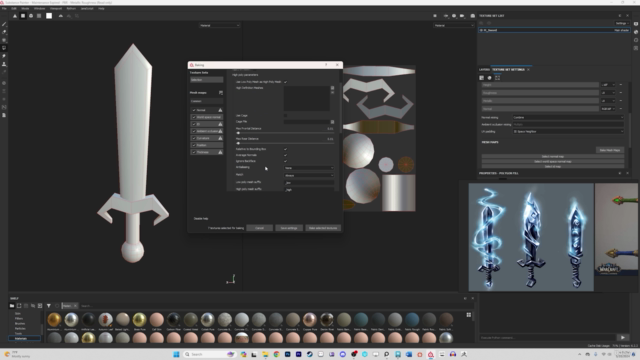Viewport: 640px width, 360px height.
Task: Enable the Use Cage checkbox
Action: pyautogui.click(x=285, y=116)
